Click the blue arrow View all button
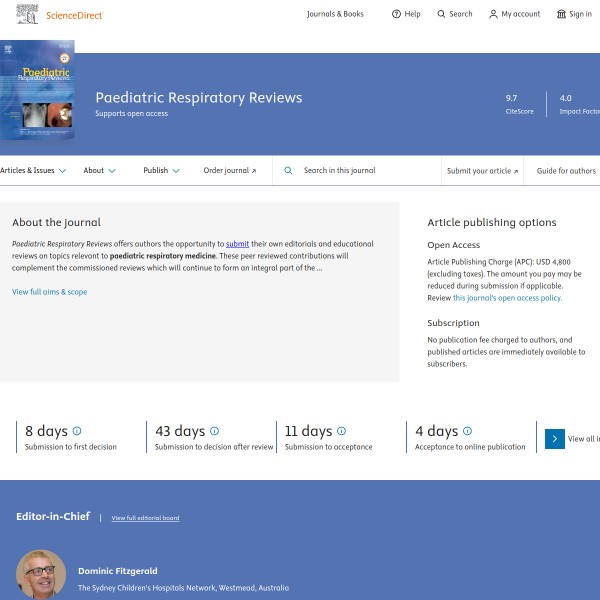This screenshot has height=600, width=600. [555, 438]
